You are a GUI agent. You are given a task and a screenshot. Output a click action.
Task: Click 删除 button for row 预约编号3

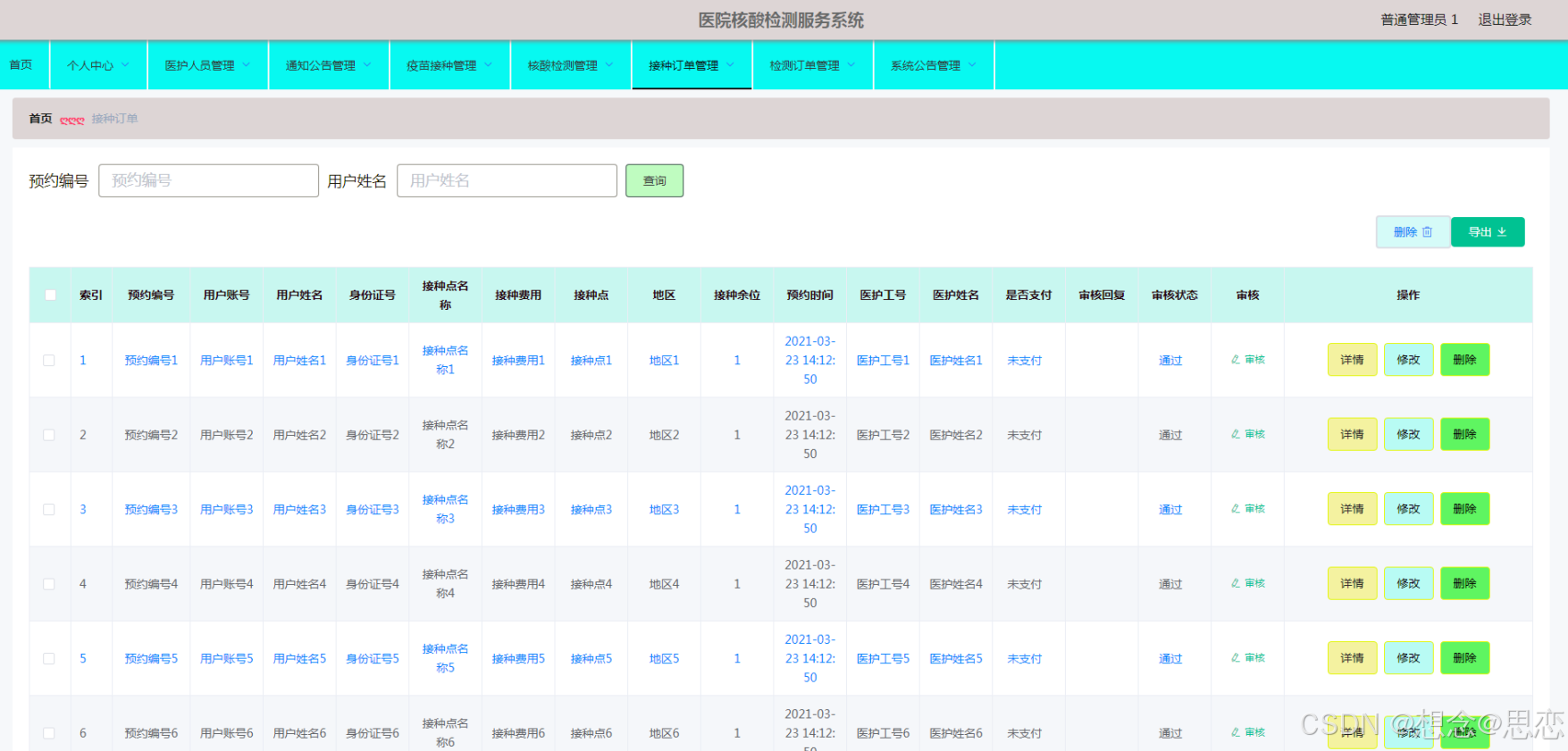pyautogui.click(x=1464, y=509)
